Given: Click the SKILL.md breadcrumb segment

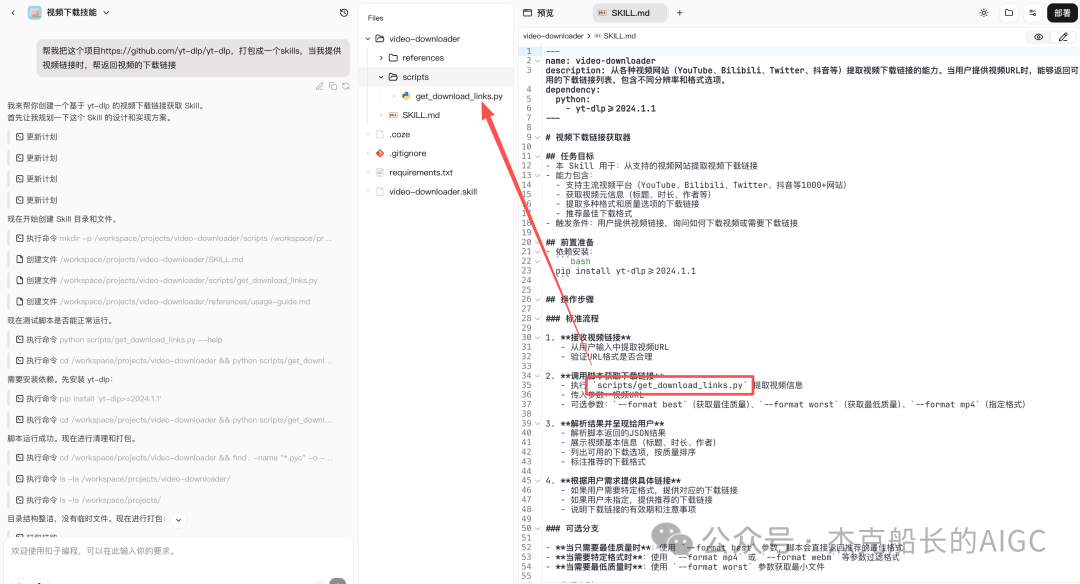Looking at the screenshot, I should 620,36.
